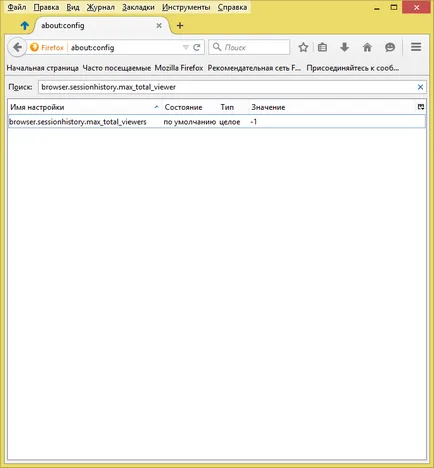Image resolution: width=434 pixels, height=468 pixels.
Task: Click the Firefox identity icon in the address bar
Action: pyautogui.click(x=34, y=47)
